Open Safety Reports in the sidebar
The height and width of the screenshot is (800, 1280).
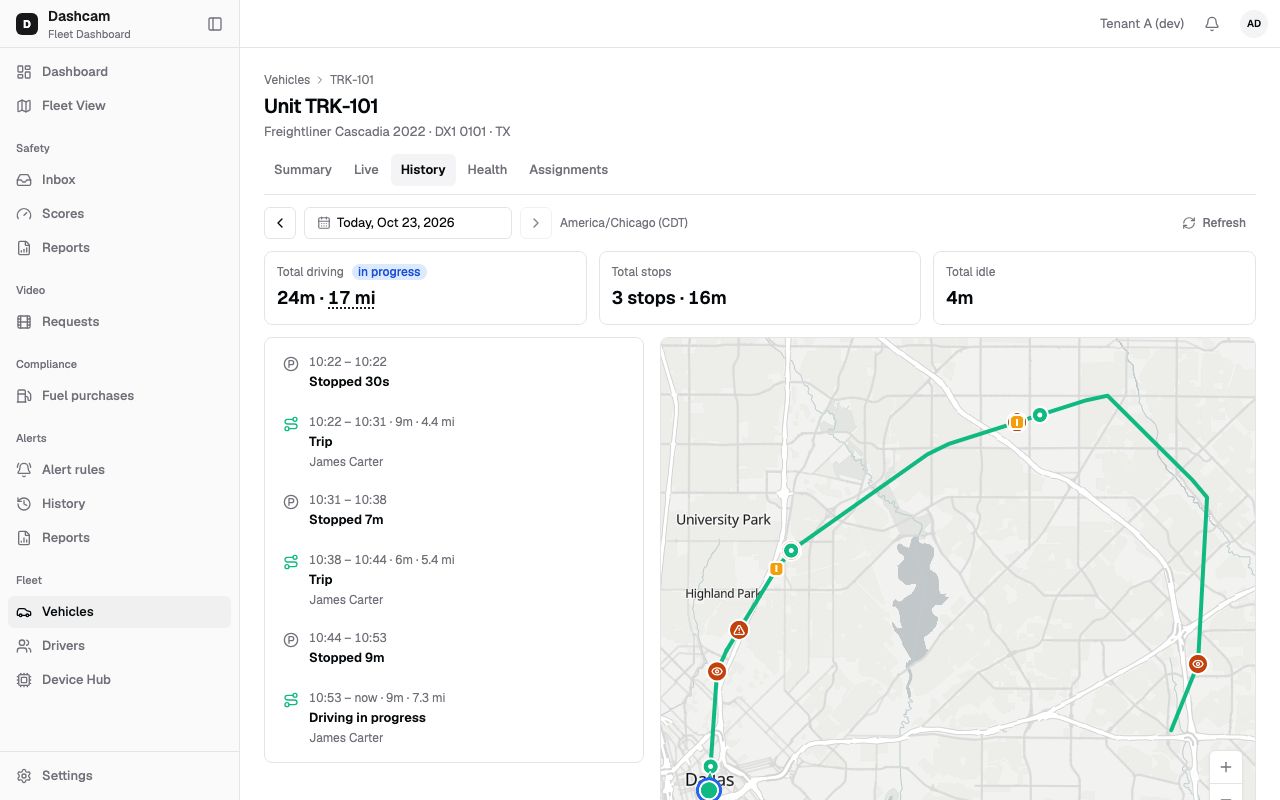tap(119, 248)
